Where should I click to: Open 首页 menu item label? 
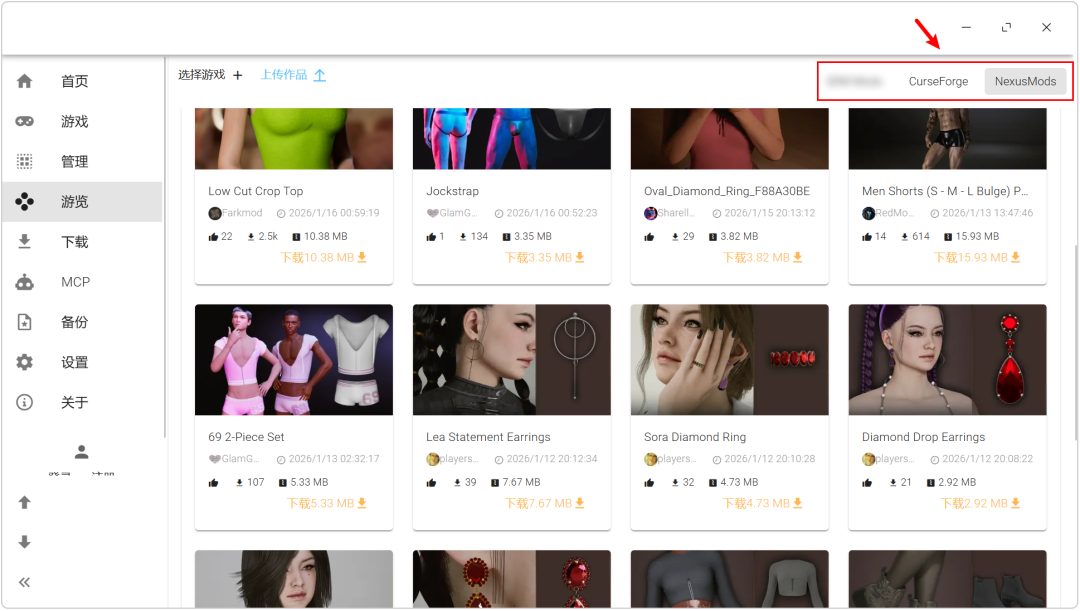point(74,81)
